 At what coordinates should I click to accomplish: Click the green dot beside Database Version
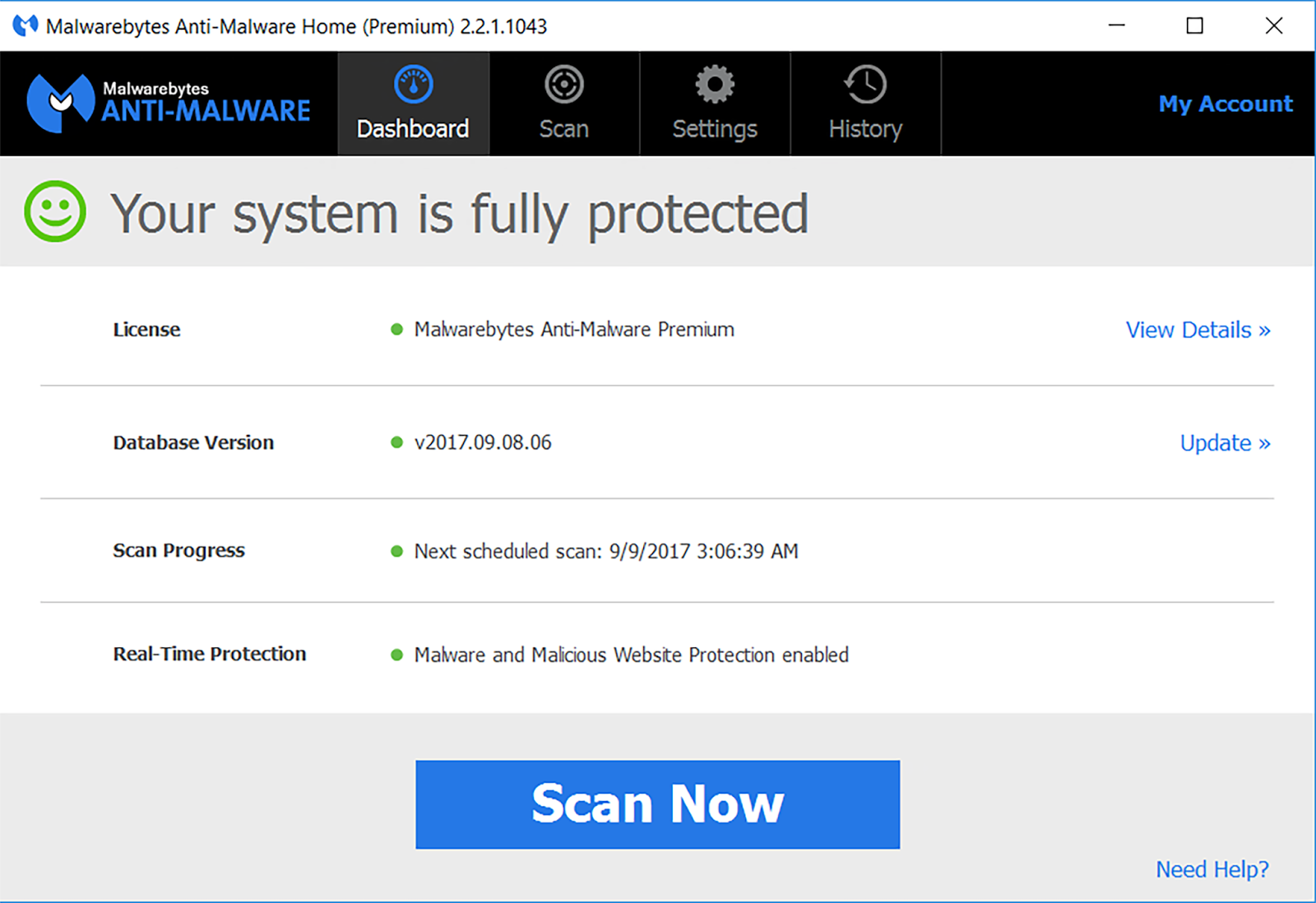(x=397, y=442)
